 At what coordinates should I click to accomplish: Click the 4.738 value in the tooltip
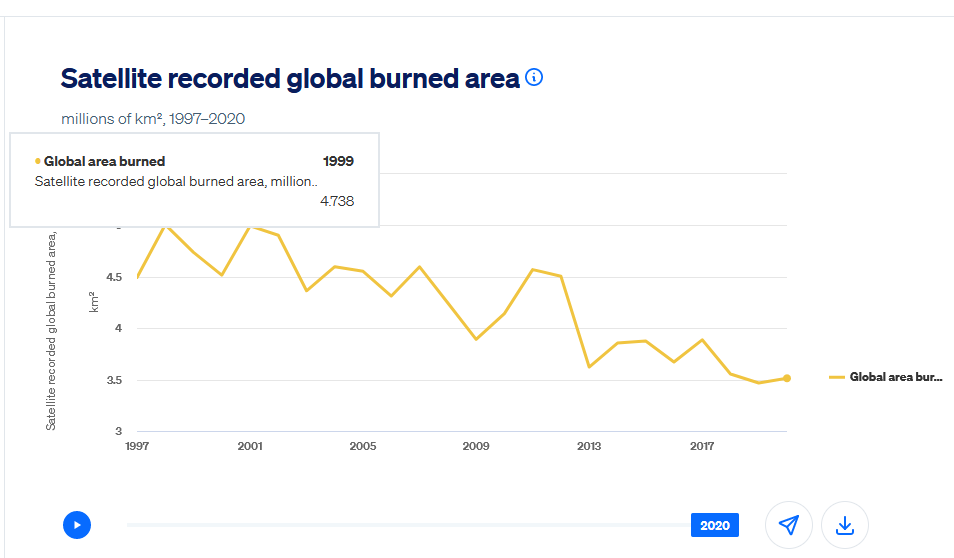(336, 201)
